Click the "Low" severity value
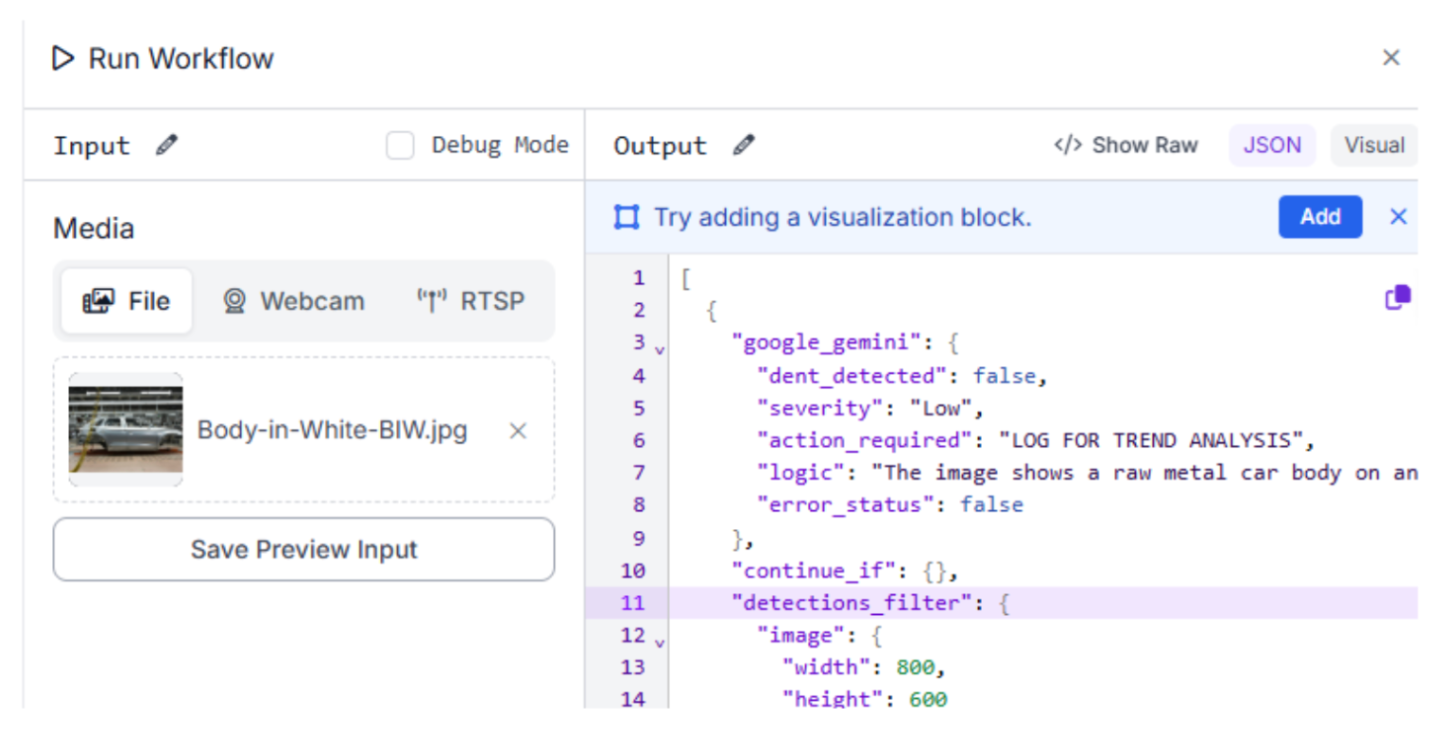 (940, 408)
